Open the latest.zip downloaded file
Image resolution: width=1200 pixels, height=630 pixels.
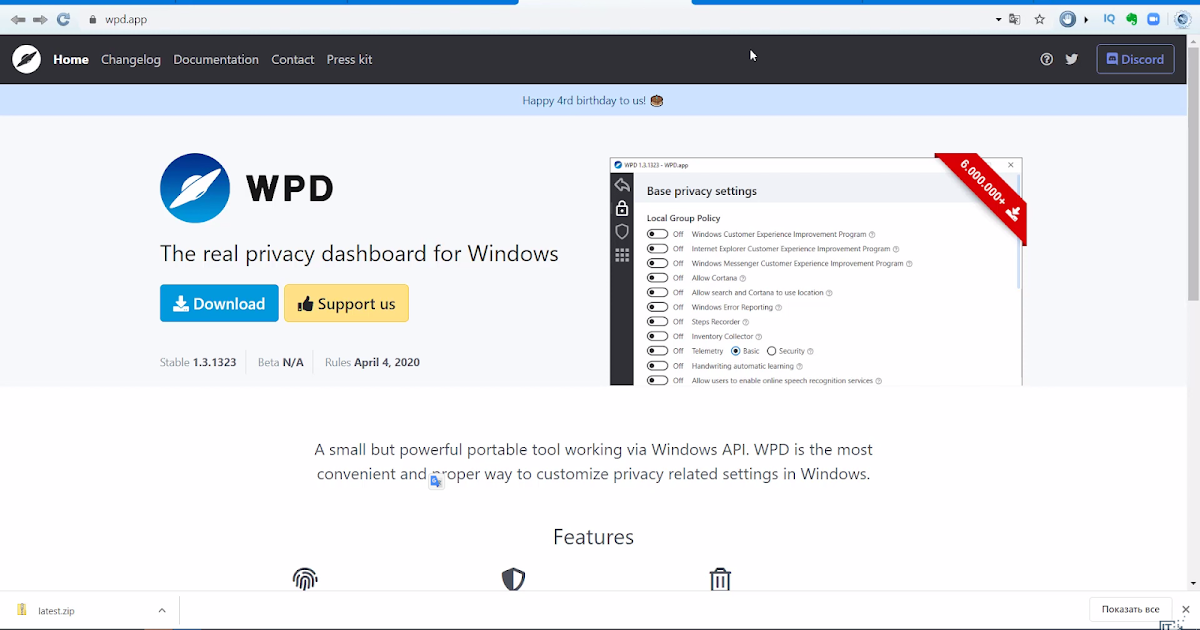[x=56, y=610]
